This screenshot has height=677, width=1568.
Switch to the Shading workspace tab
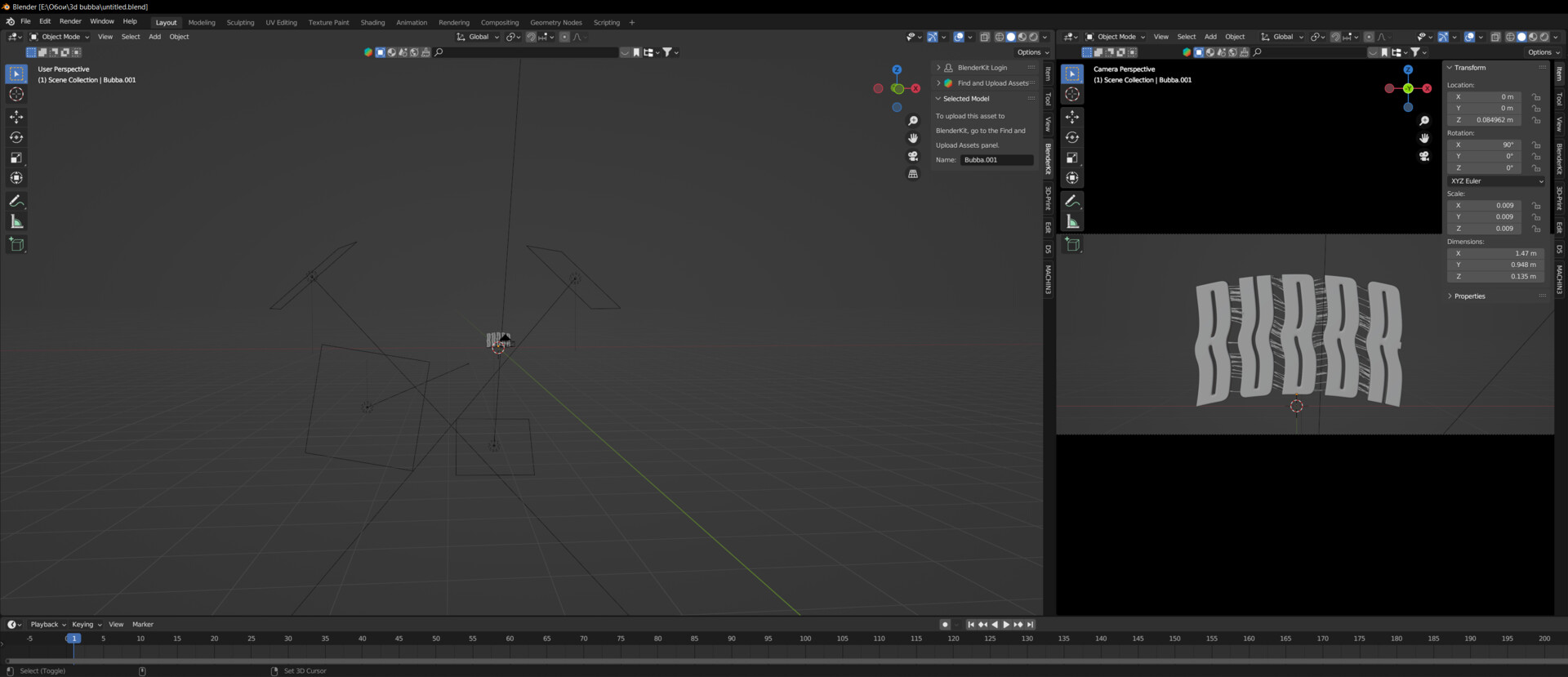372,23
